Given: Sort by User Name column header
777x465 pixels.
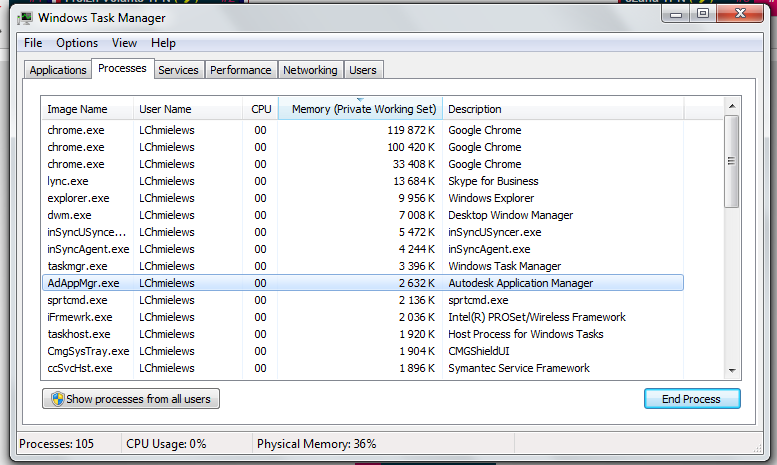Looking at the screenshot, I should click(x=188, y=109).
